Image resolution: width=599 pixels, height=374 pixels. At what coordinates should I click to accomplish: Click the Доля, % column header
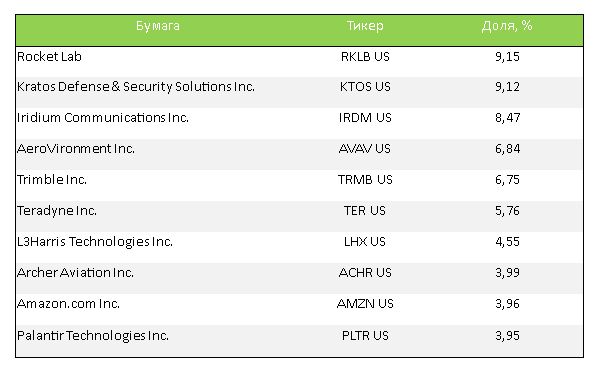point(507,26)
